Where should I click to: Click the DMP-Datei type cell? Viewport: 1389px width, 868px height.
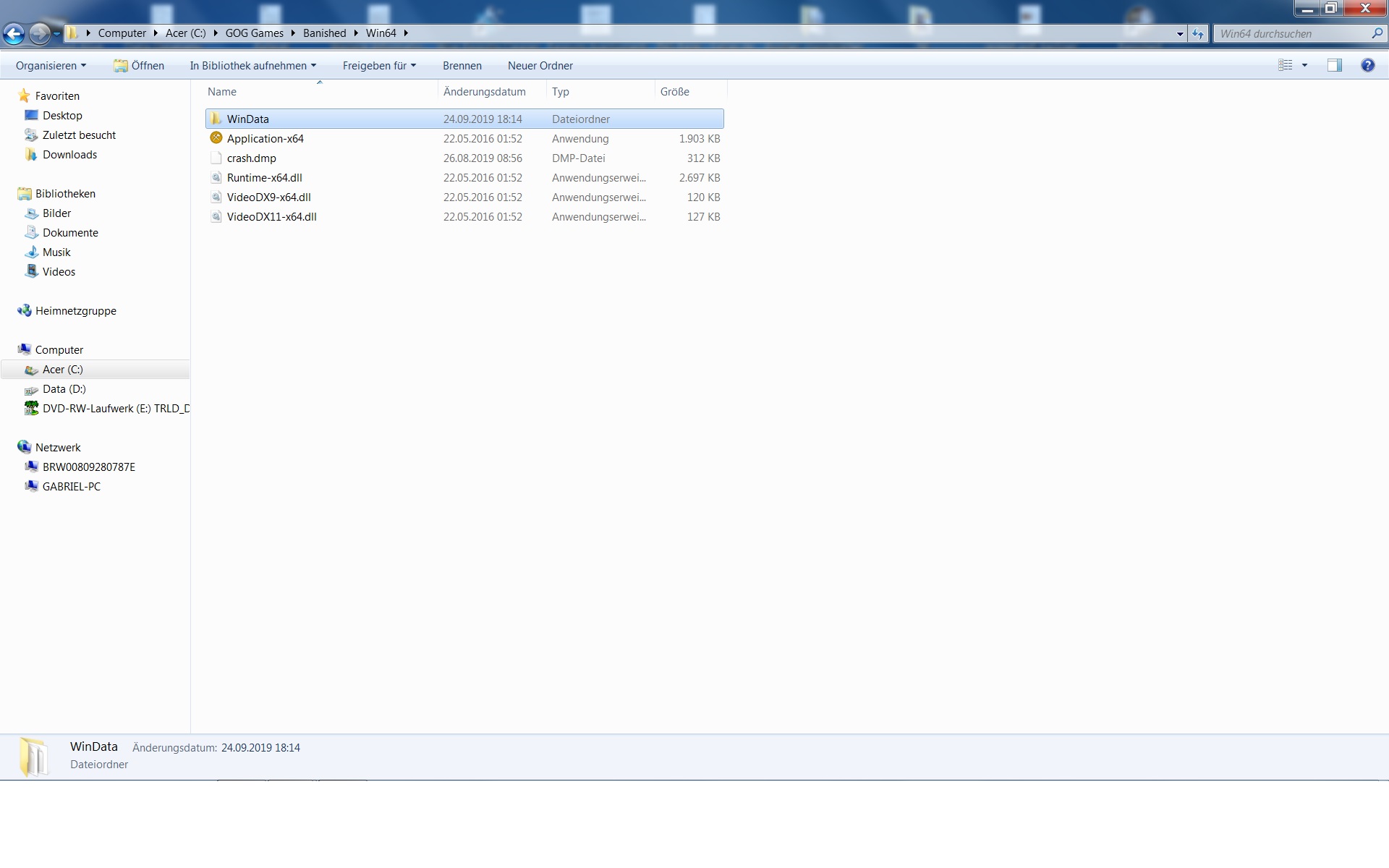[x=579, y=158]
